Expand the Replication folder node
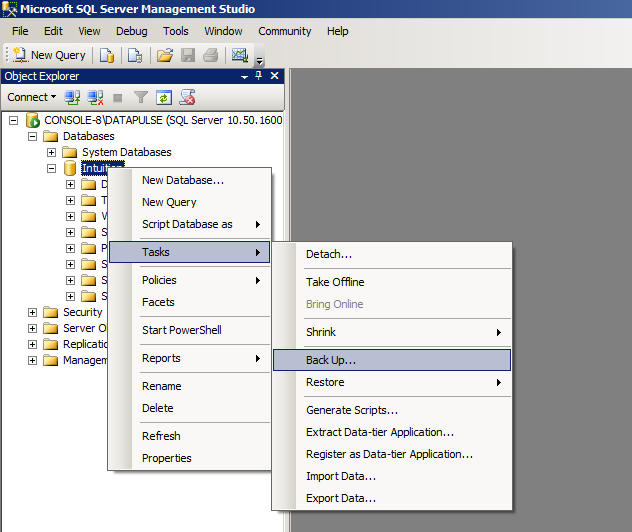The height and width of the screenshot is (532, 632). (x=32, y=344)
